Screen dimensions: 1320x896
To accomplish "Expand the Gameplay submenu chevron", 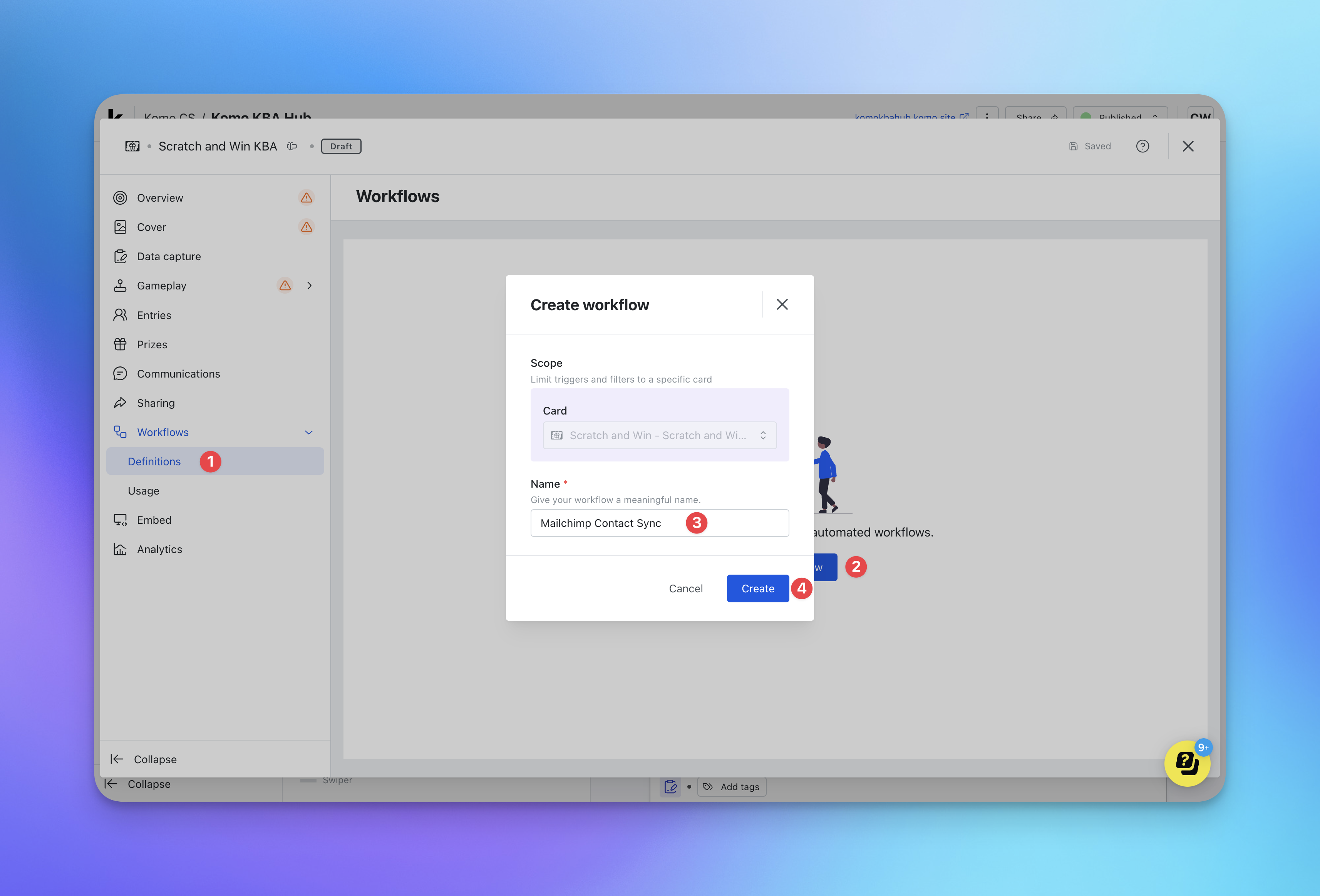I will 310,286.
